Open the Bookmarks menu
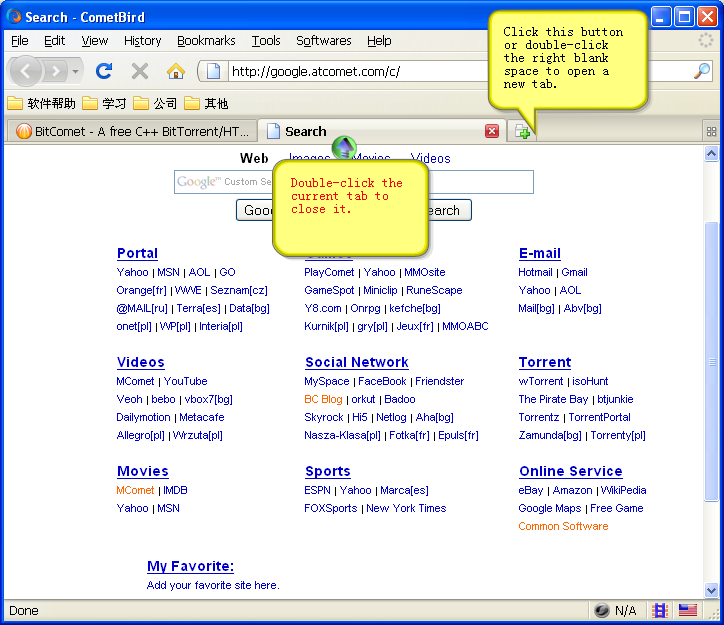Screen dimensions: 724x625 (206, 41)
